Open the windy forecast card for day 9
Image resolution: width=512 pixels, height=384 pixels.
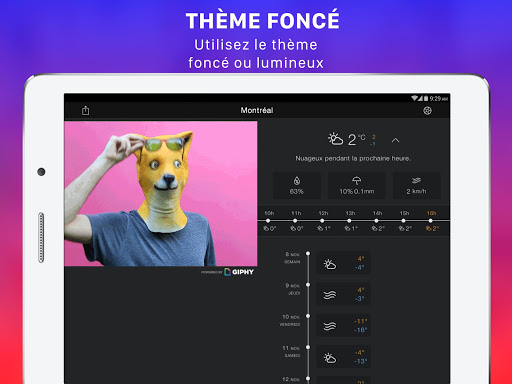click(343, 294)
